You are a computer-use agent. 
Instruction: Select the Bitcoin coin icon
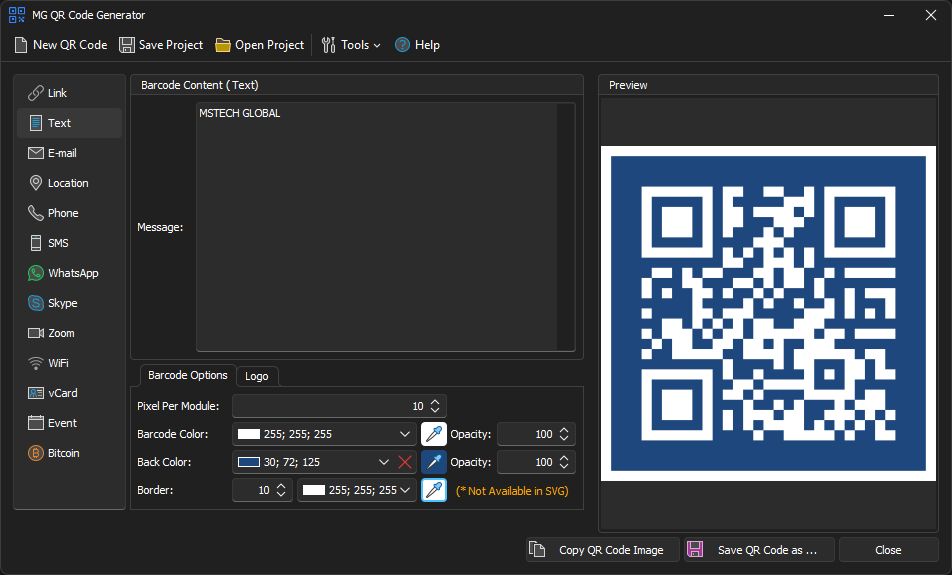tap(36, 453)
